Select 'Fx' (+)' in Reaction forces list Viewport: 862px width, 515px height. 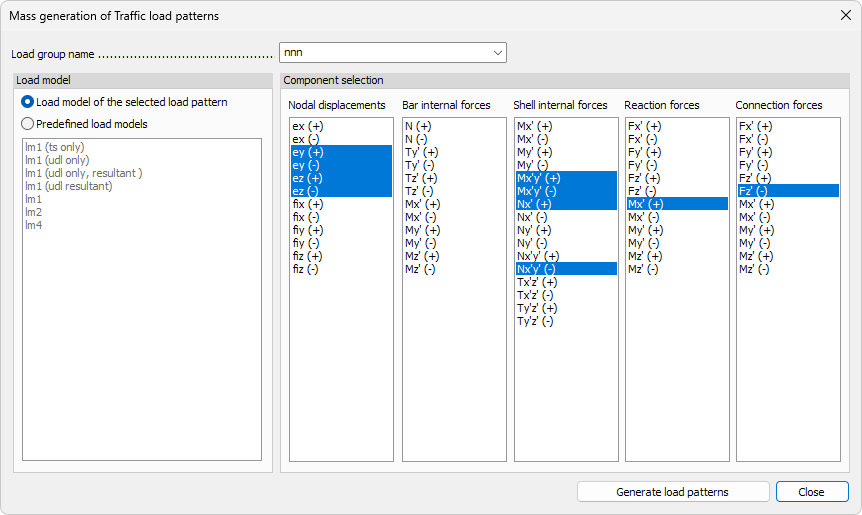click(644, 126)
